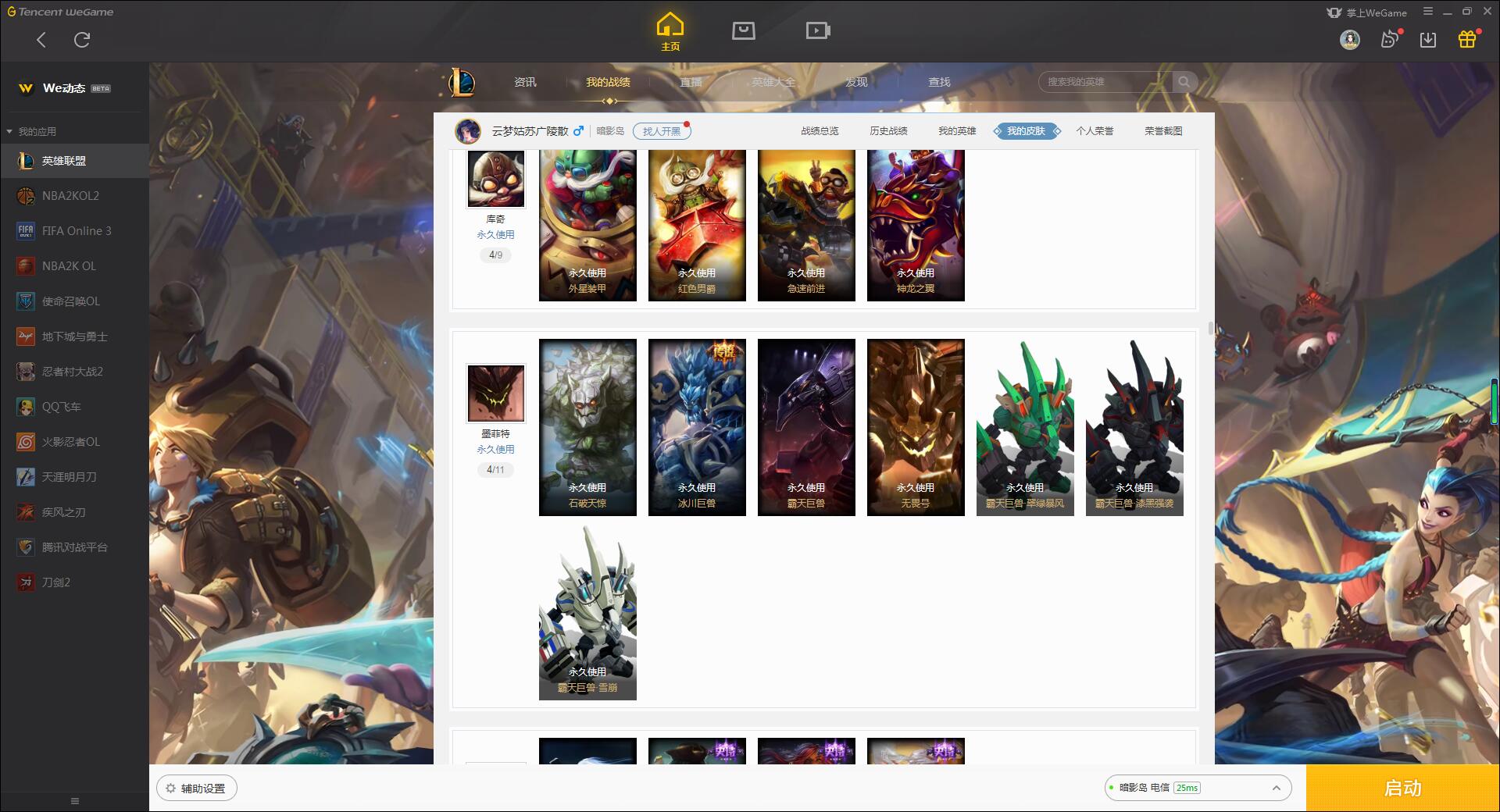The width and height of the screenshot is (1500, 812).
Task: Open the 发现 tab
Action: 856,82
